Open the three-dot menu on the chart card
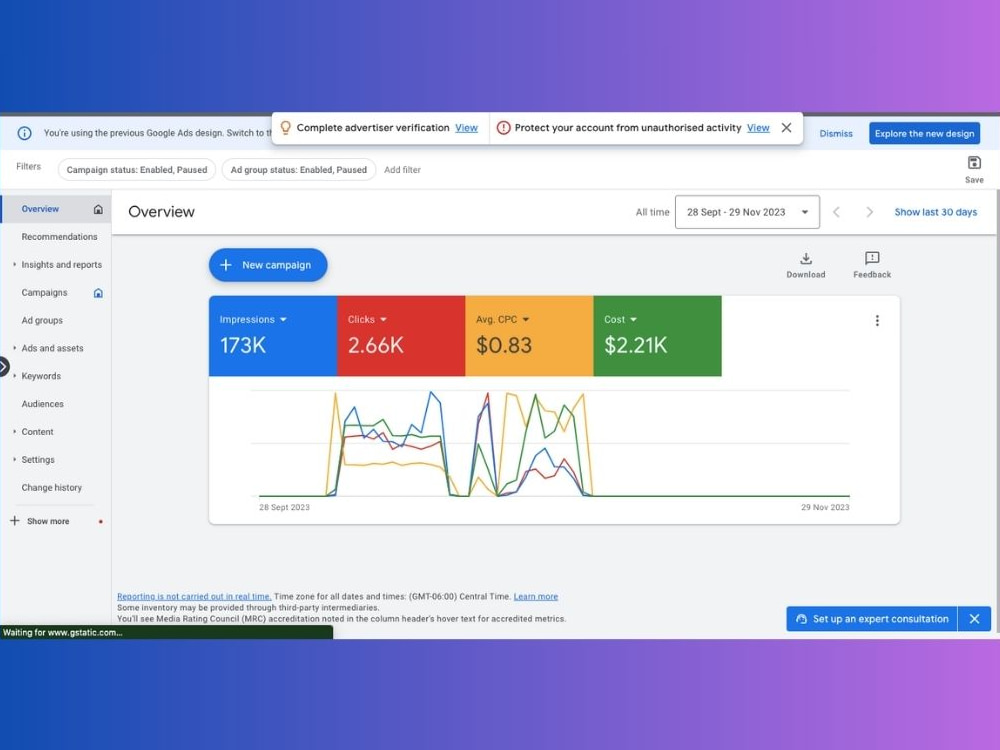Viewport: 1000px width, 750px height. [877, 321]
